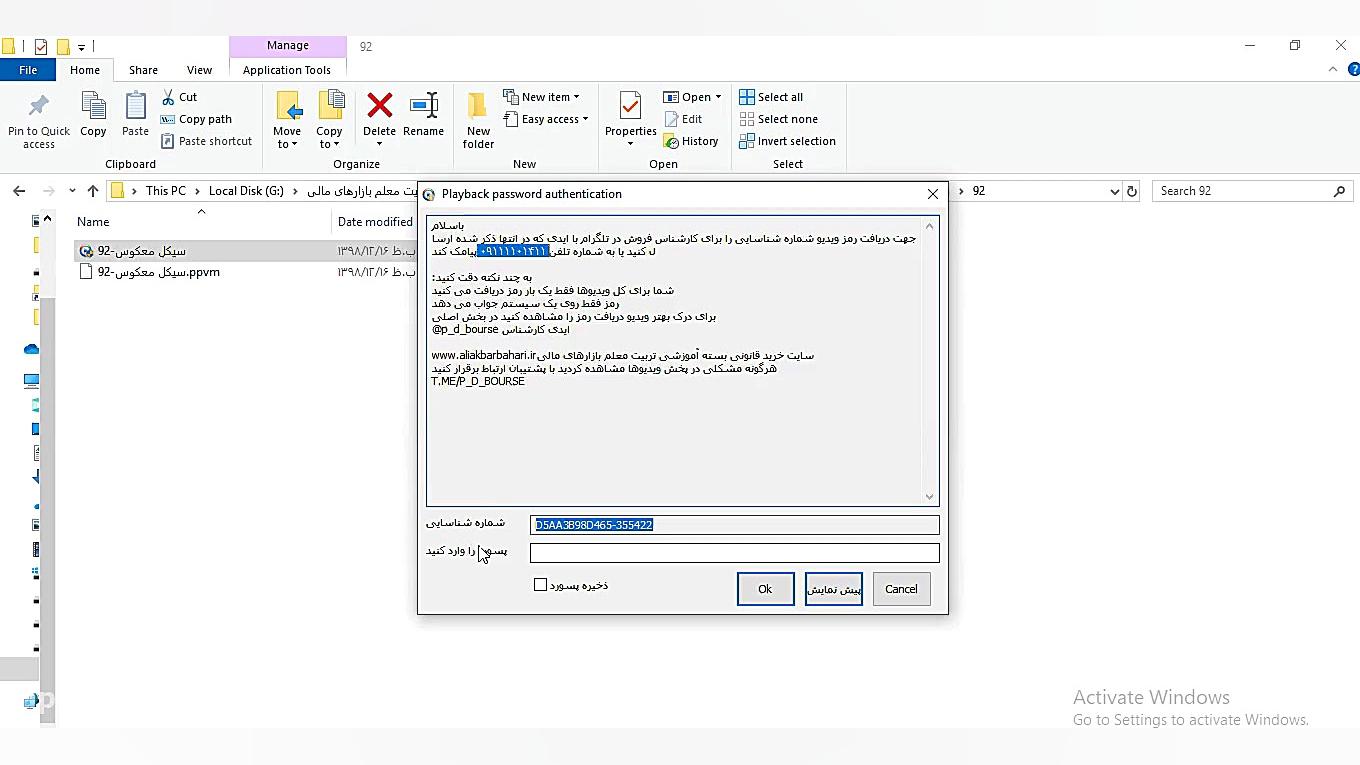Sort by the Name column header
This screenshot has height=765, width=1360.
tap(93, 222)
